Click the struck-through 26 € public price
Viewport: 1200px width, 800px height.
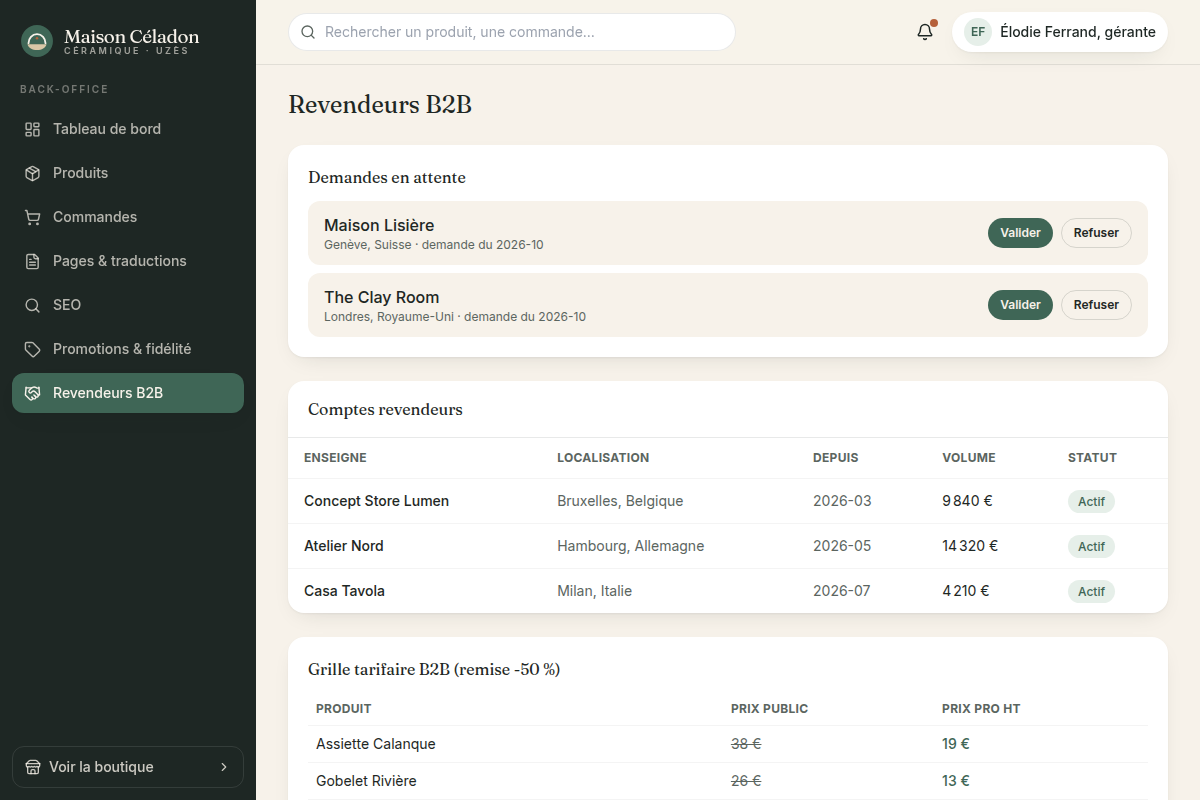pos(746,781)
